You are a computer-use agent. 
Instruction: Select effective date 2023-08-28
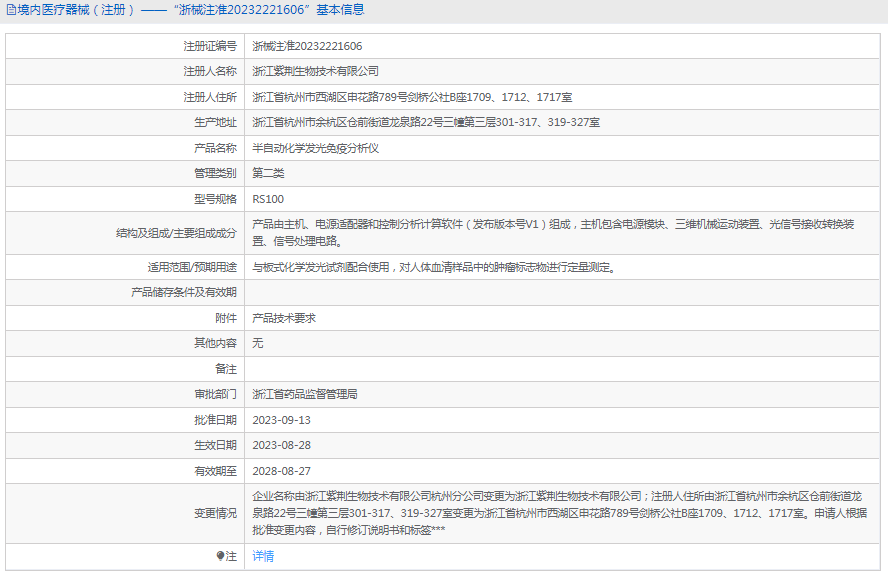281,445
